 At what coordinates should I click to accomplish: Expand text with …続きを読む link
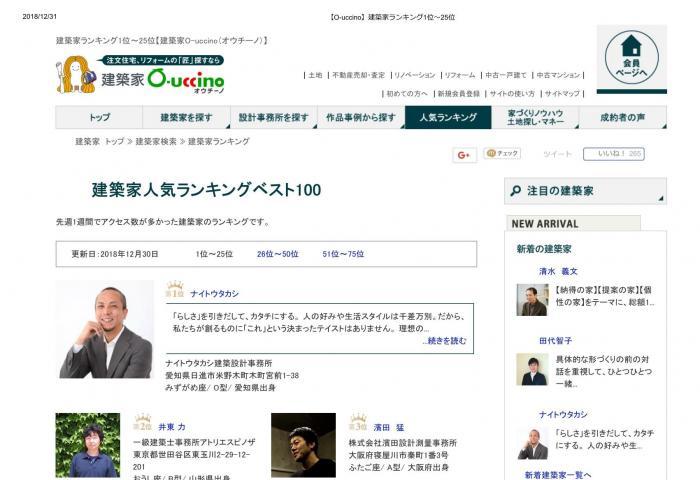pos(444,340)
